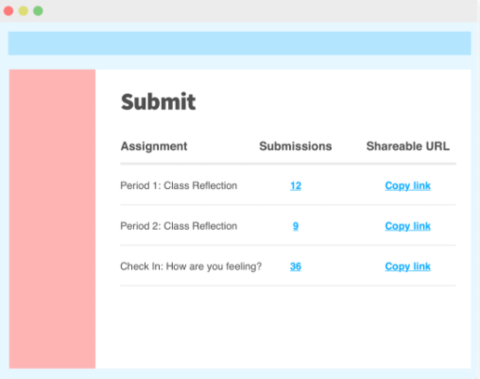Click the light blue top banner bar

(240, 43)
